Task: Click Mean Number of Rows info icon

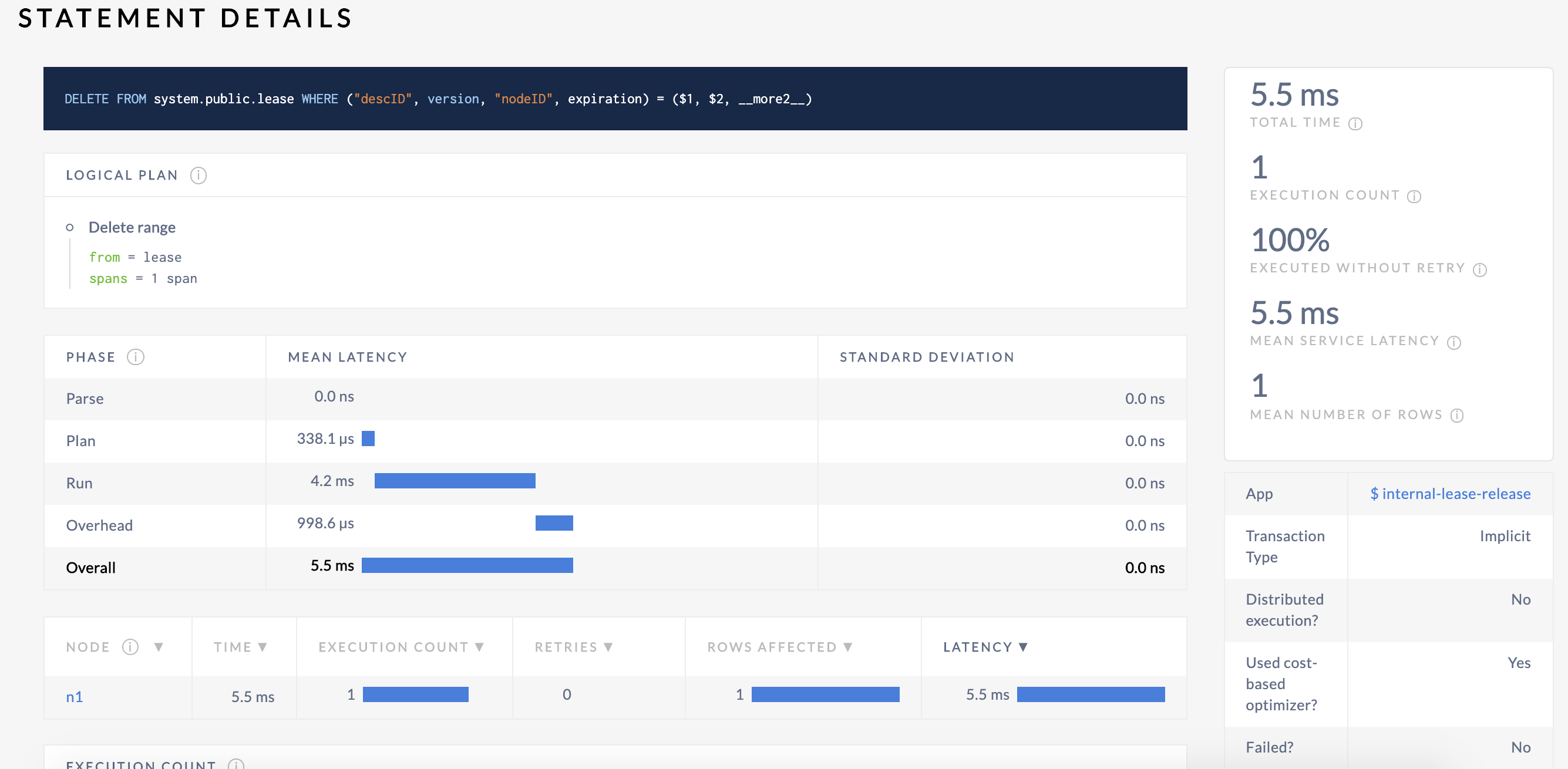Action: pyautogui.click(x=1456, y=415)
